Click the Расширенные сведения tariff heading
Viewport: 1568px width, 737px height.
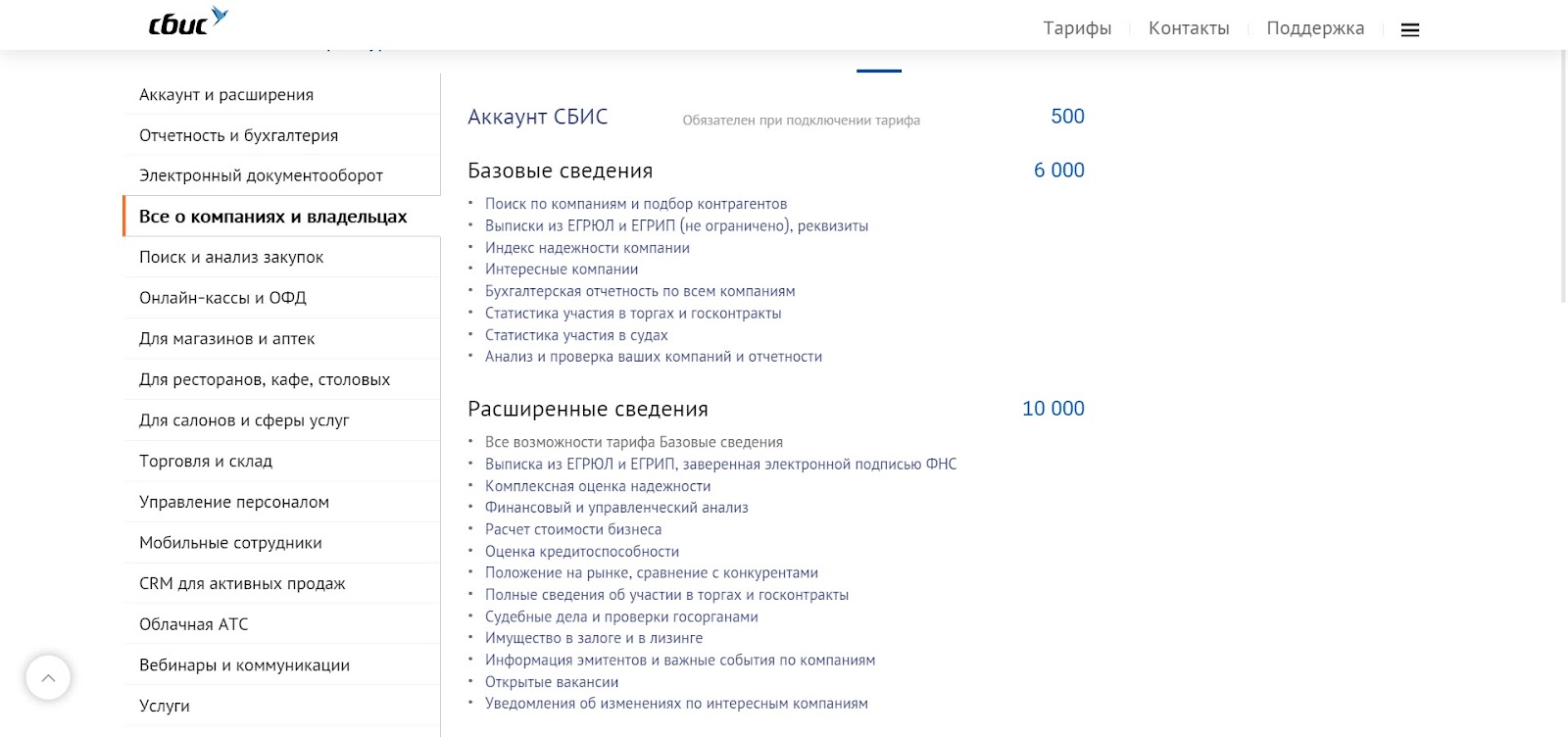point(588,409)
